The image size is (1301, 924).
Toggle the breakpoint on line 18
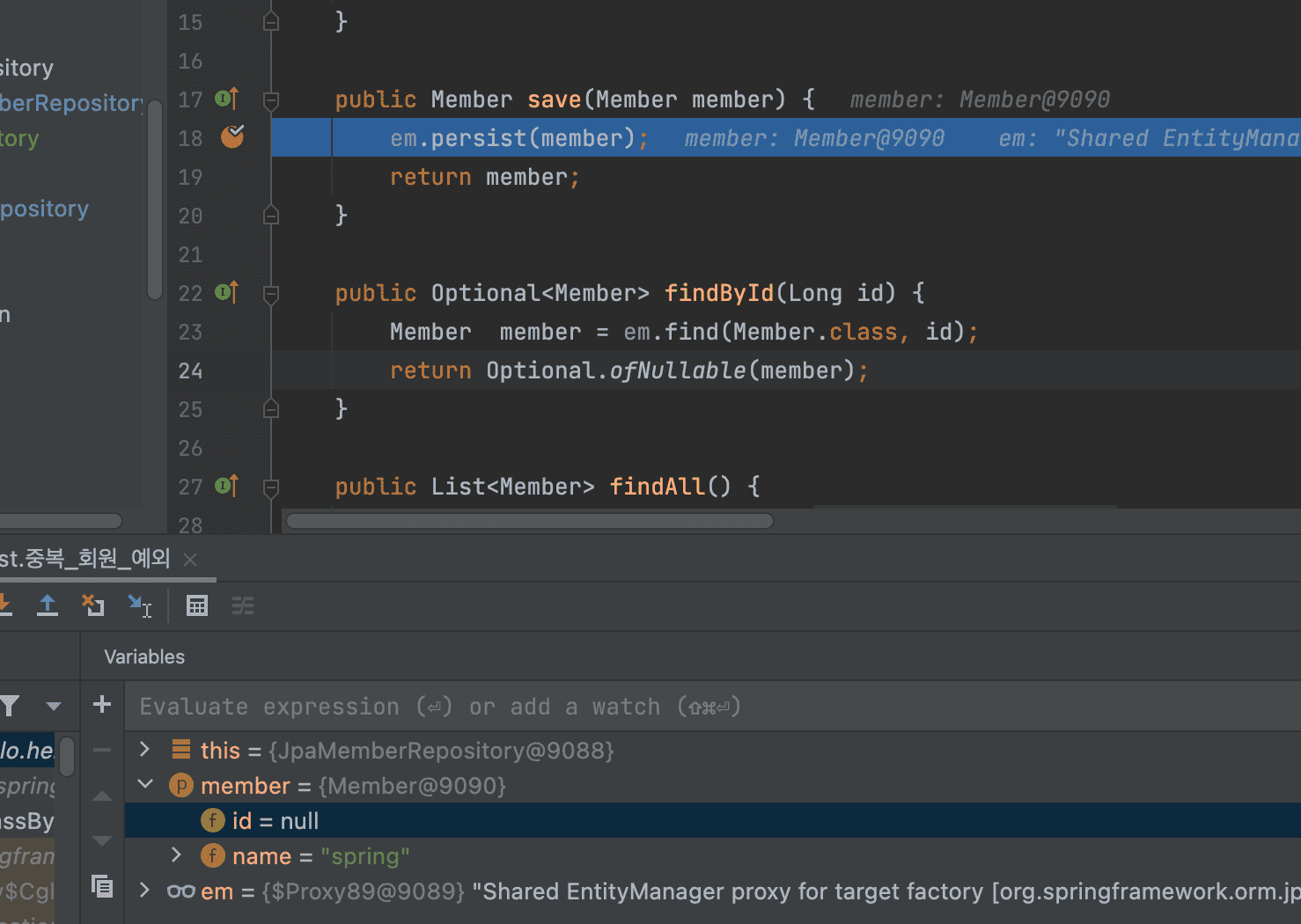[x=232, y=137]
